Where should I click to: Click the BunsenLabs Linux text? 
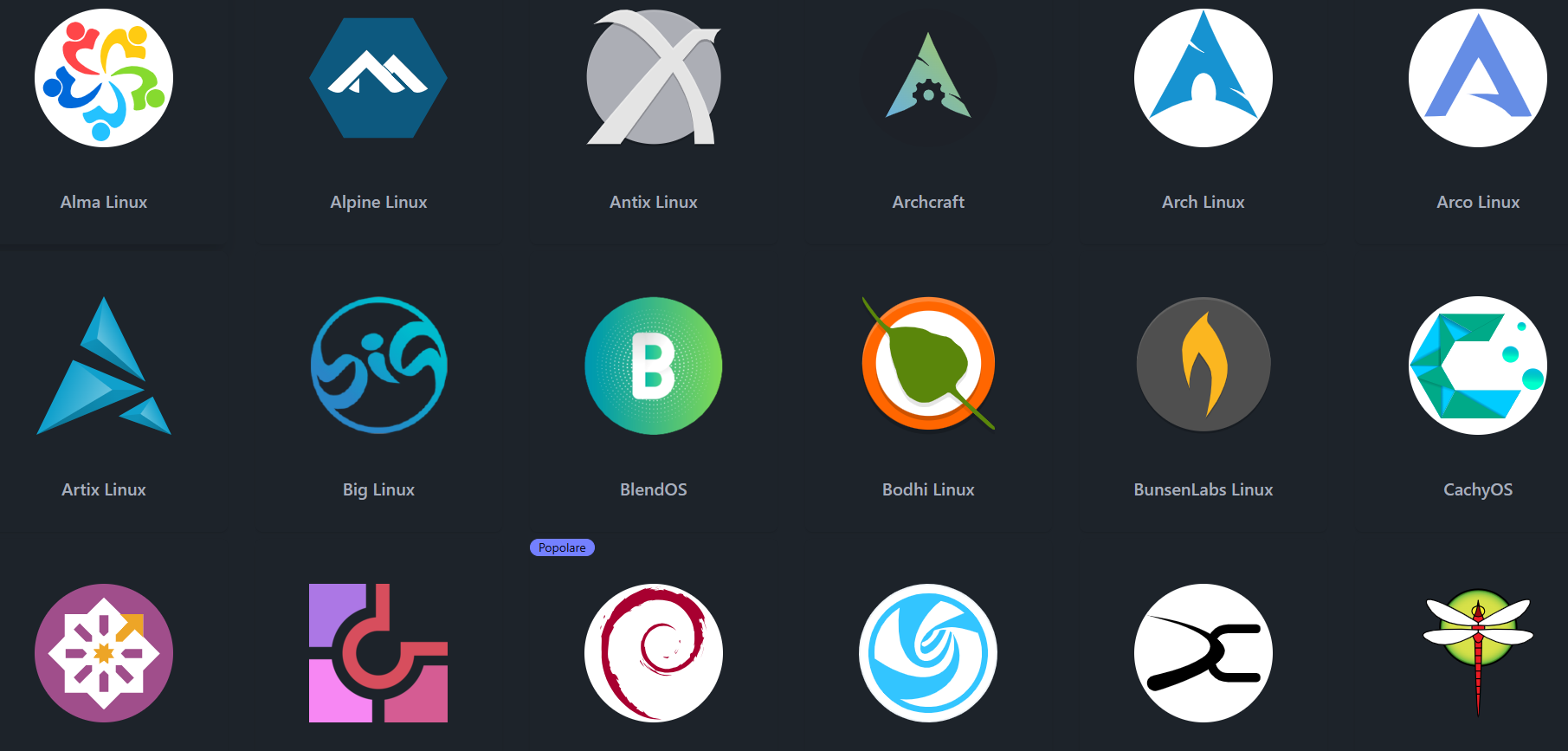[1203, 489]
